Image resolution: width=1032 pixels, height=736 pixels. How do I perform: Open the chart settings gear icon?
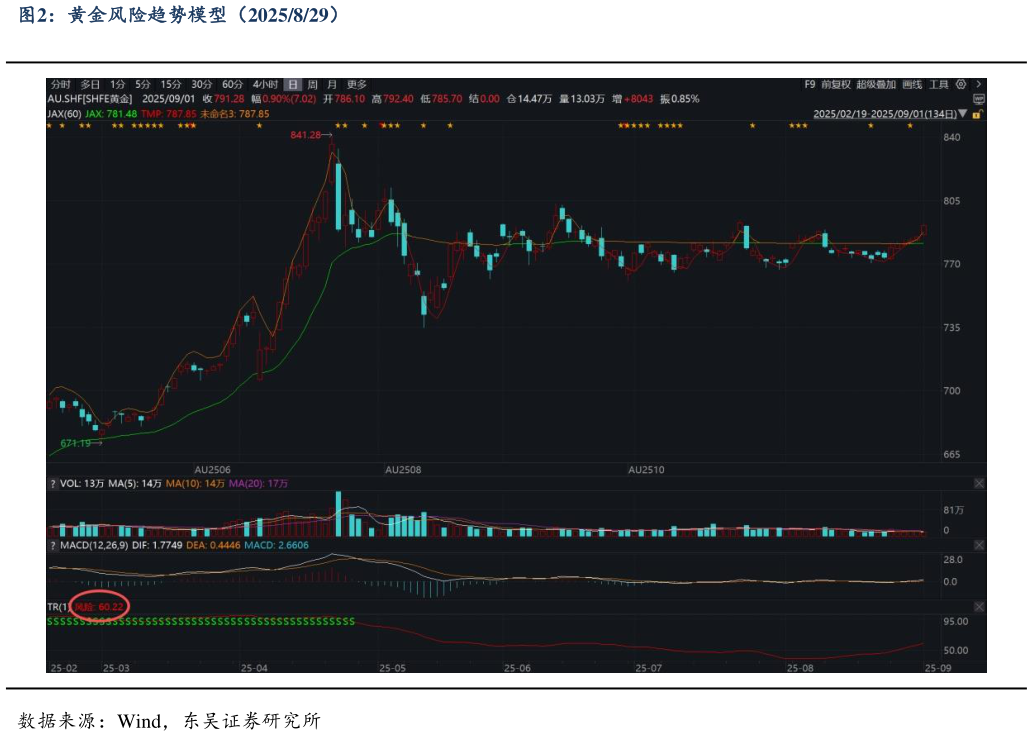click(x=961, y=85)
